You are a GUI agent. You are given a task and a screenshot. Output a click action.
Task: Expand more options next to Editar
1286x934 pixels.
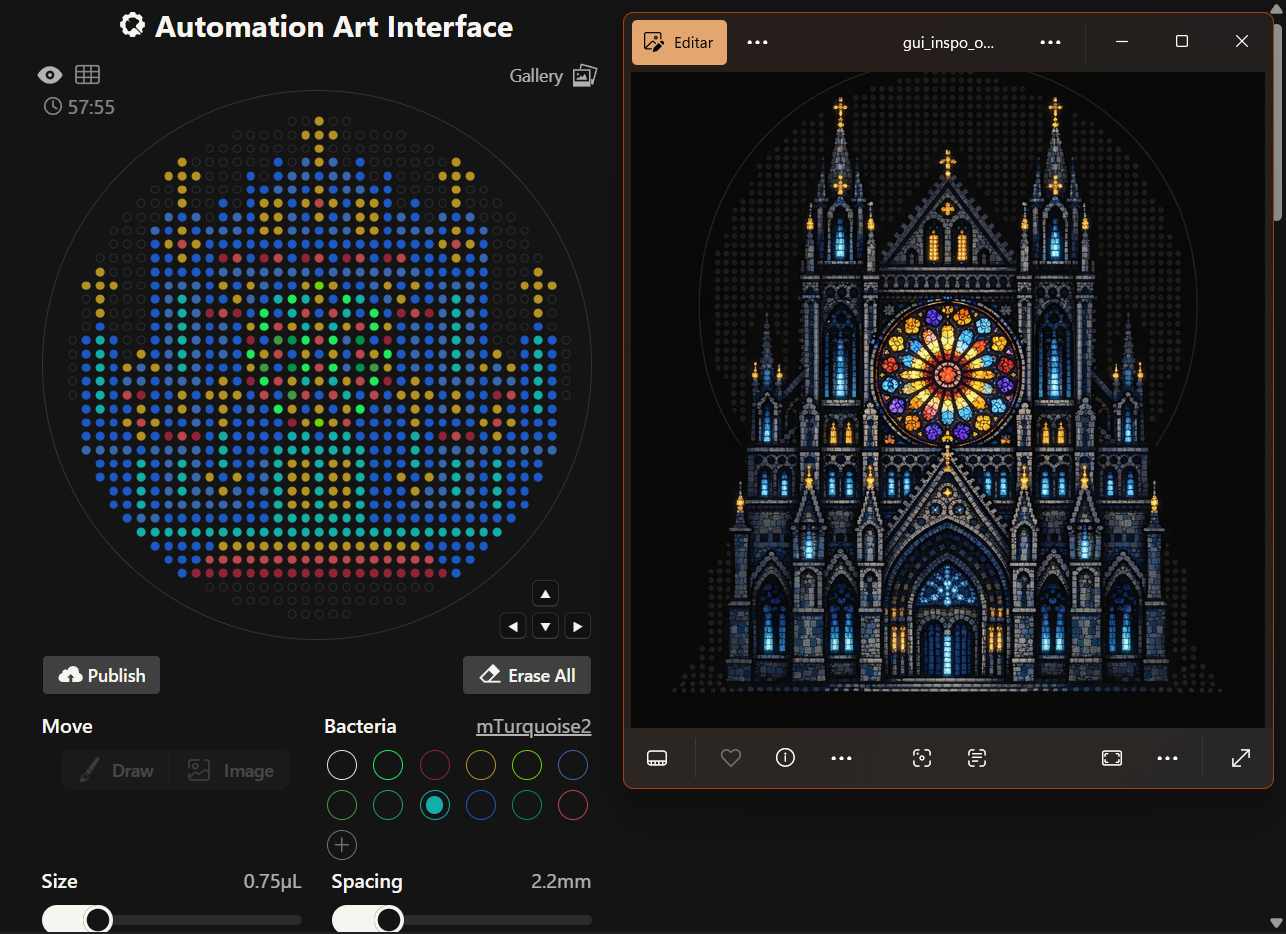click(x=757, y=42)
